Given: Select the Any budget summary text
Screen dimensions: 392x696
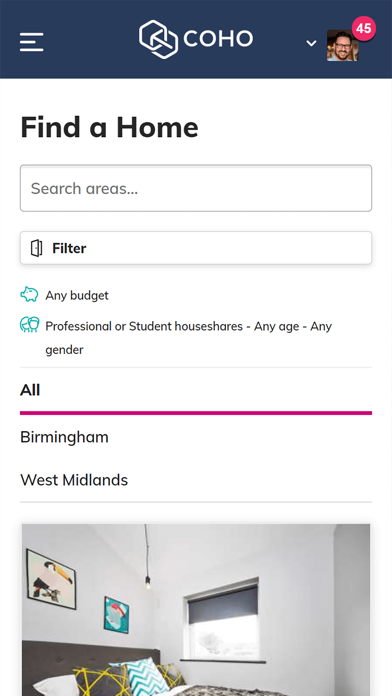Looking at the screenshot, I should coord(77,296).
